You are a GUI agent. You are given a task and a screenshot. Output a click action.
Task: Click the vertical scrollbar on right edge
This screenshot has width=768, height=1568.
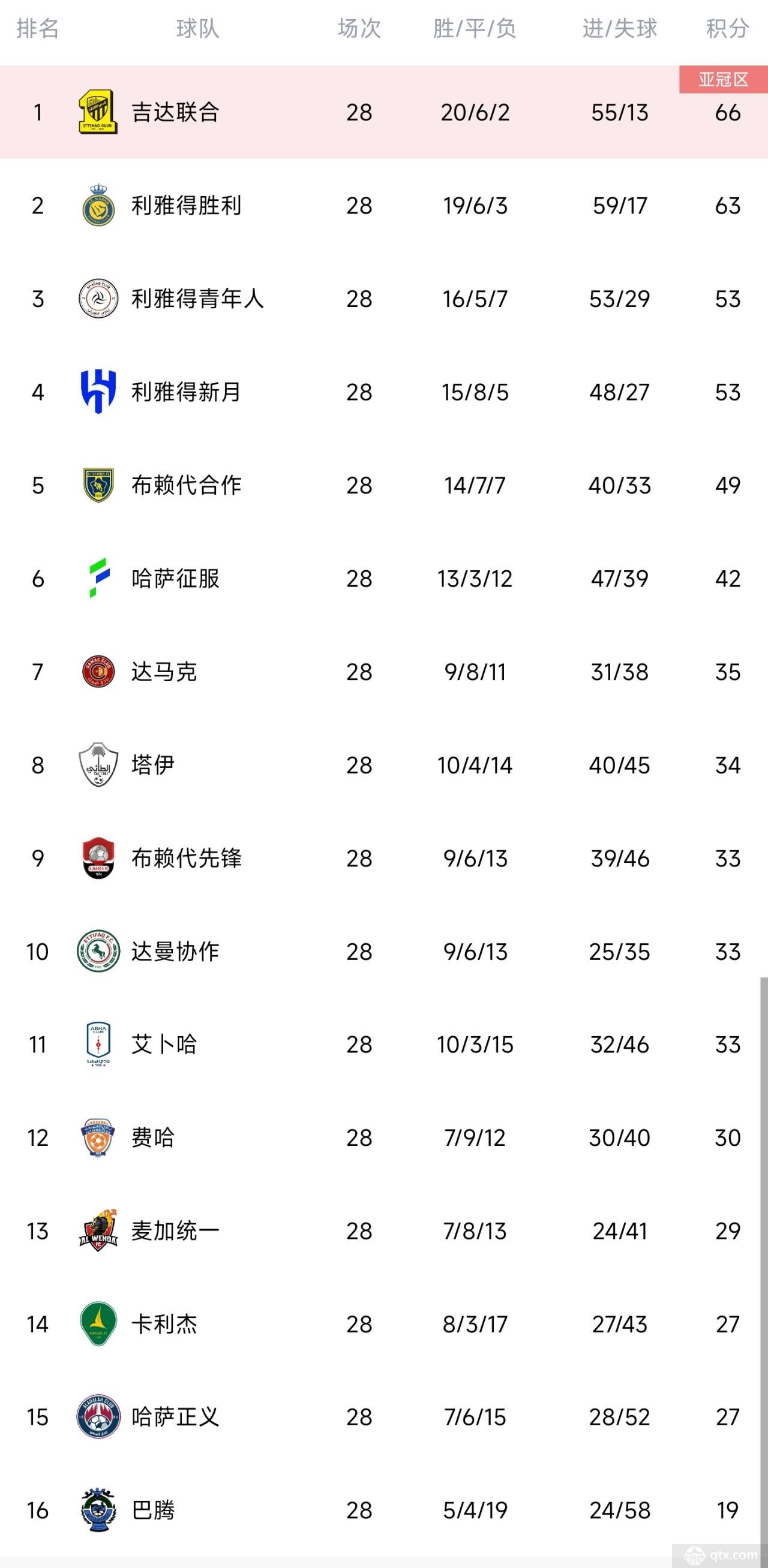(764, 1260)
